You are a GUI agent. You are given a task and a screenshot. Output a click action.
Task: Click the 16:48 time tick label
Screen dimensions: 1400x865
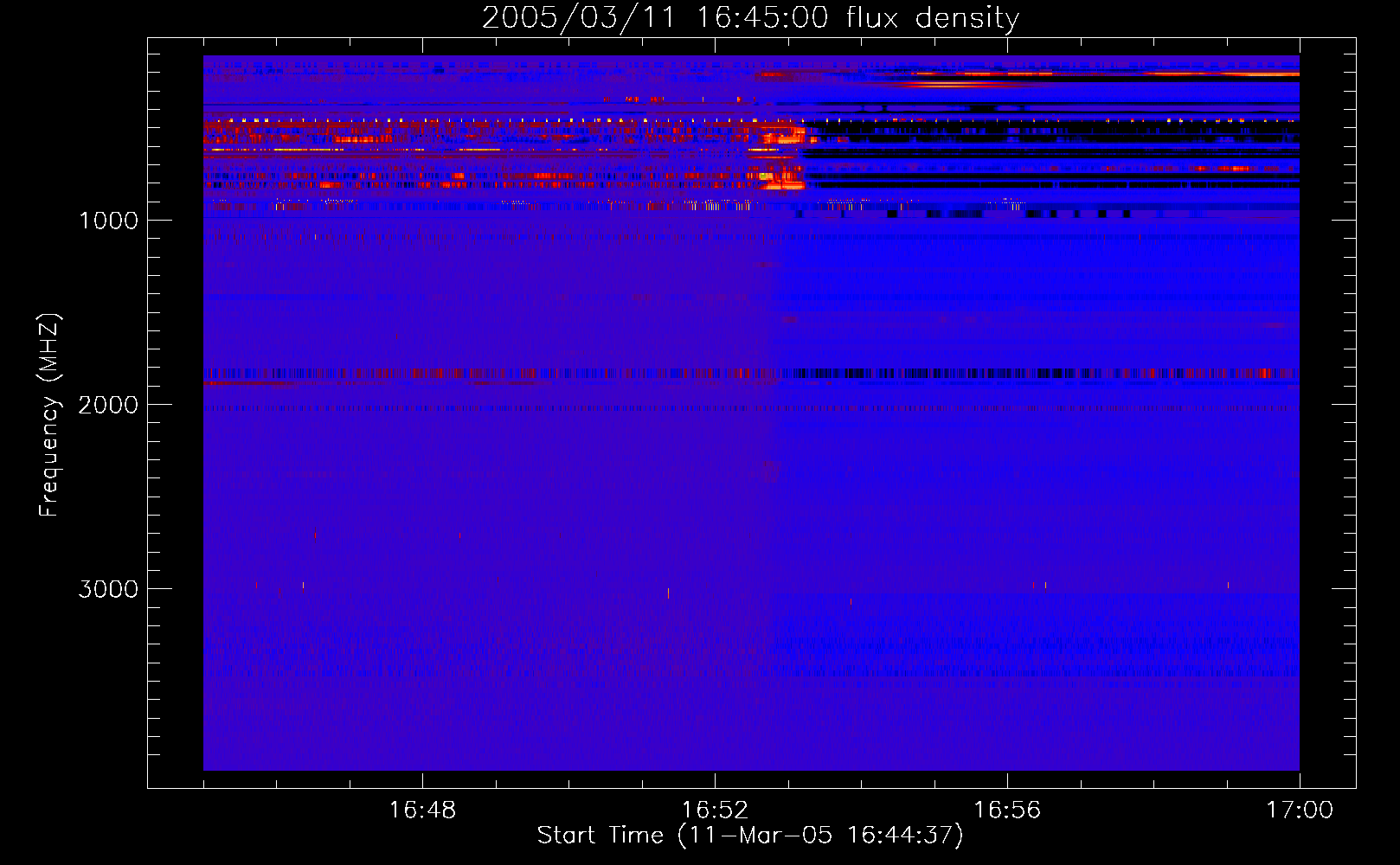click(422, 811)
